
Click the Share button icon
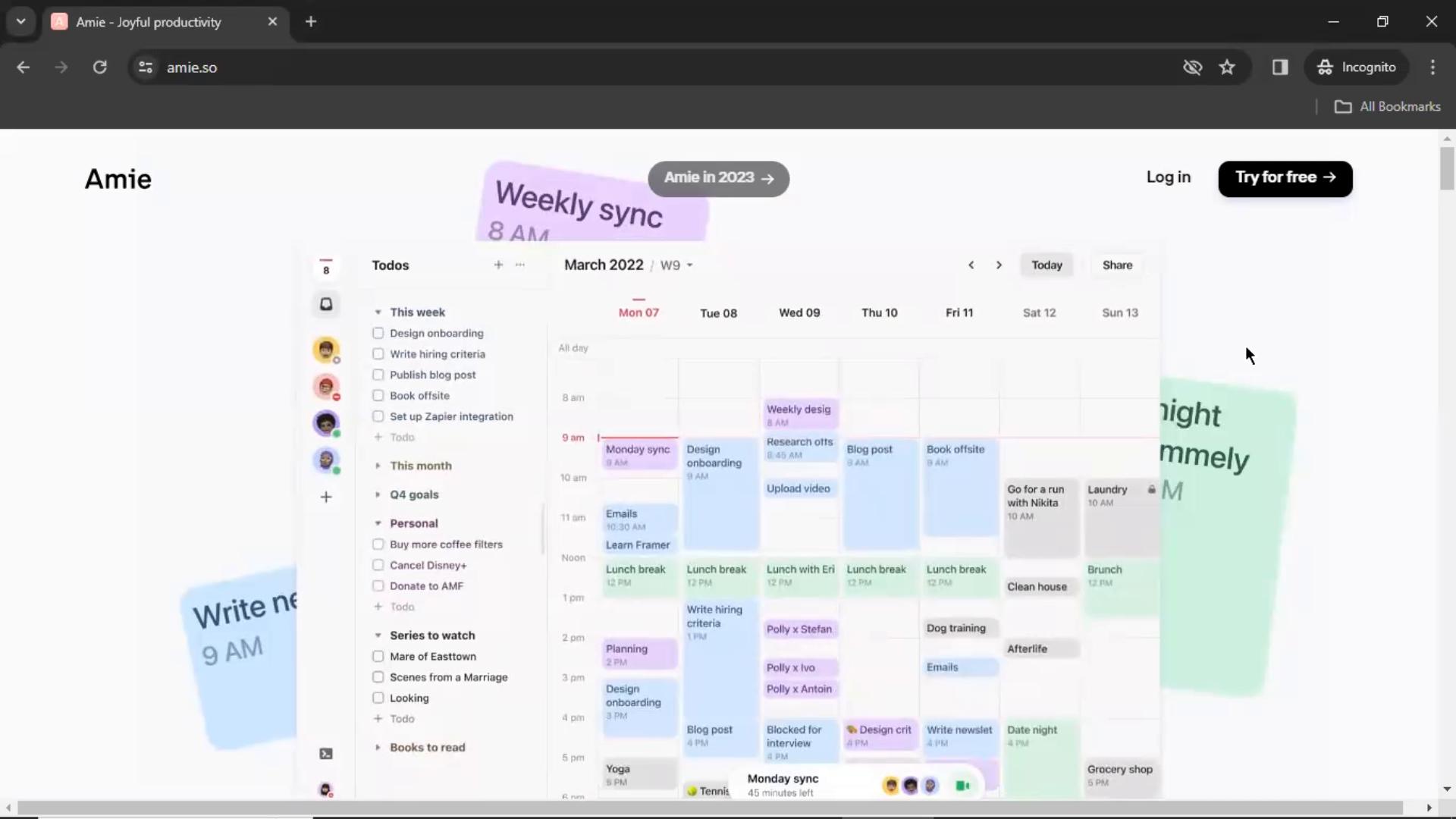click(x=1117, y=265)
